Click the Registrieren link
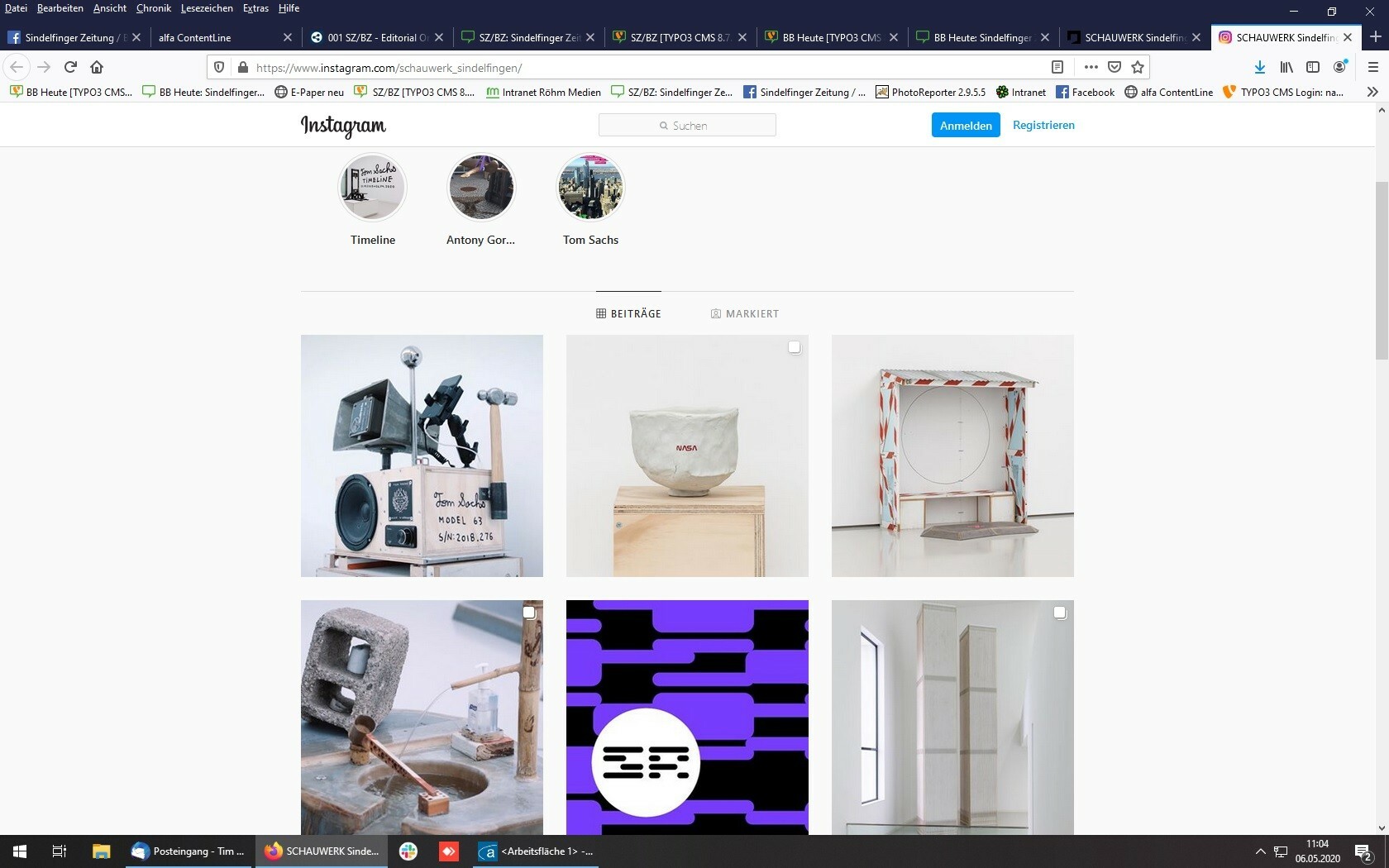 [x=1043, y=125]
